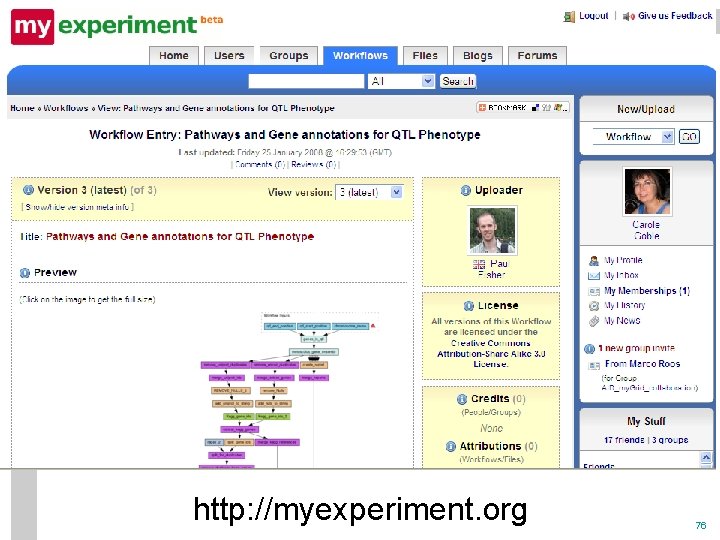The height and width of the screenshot is (540, 720).
Task: Open the Users tab
Action: (229, 56)
